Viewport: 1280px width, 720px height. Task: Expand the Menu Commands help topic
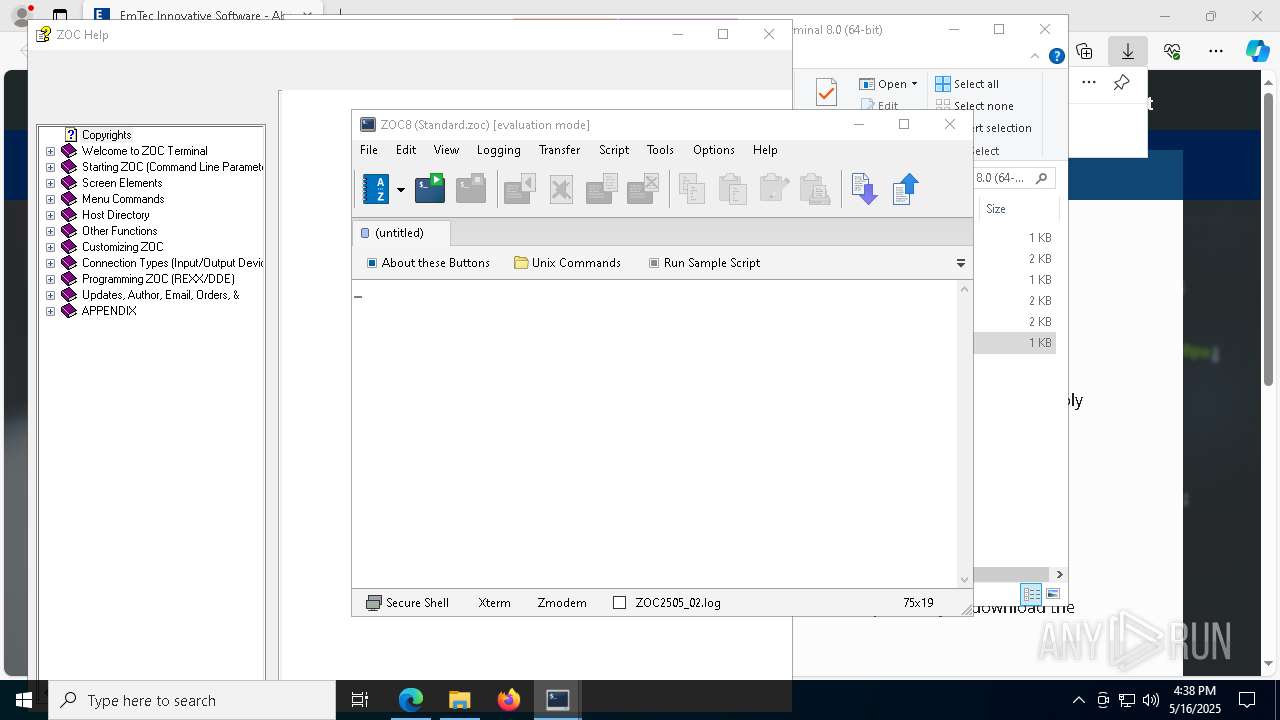point(51,199)
